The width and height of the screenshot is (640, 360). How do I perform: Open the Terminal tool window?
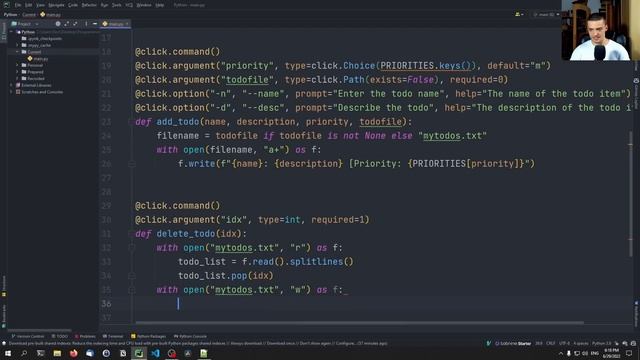tap(113, 336)
